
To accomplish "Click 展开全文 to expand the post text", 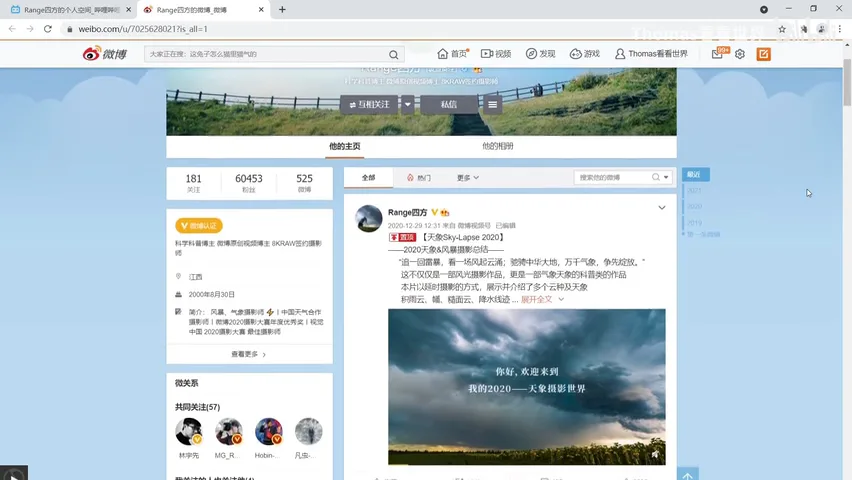I will pos(537,300).
